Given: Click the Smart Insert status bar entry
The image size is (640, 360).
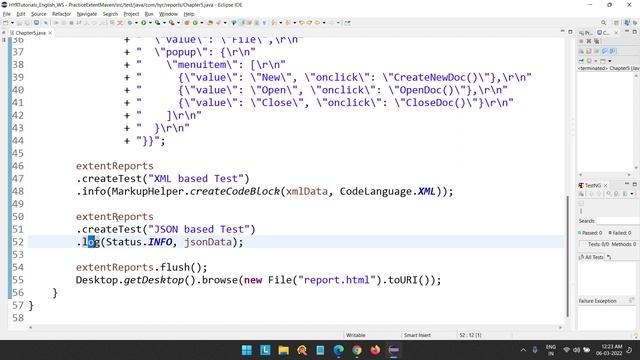Looking at the screenshot, I should [x=417, y=335].
